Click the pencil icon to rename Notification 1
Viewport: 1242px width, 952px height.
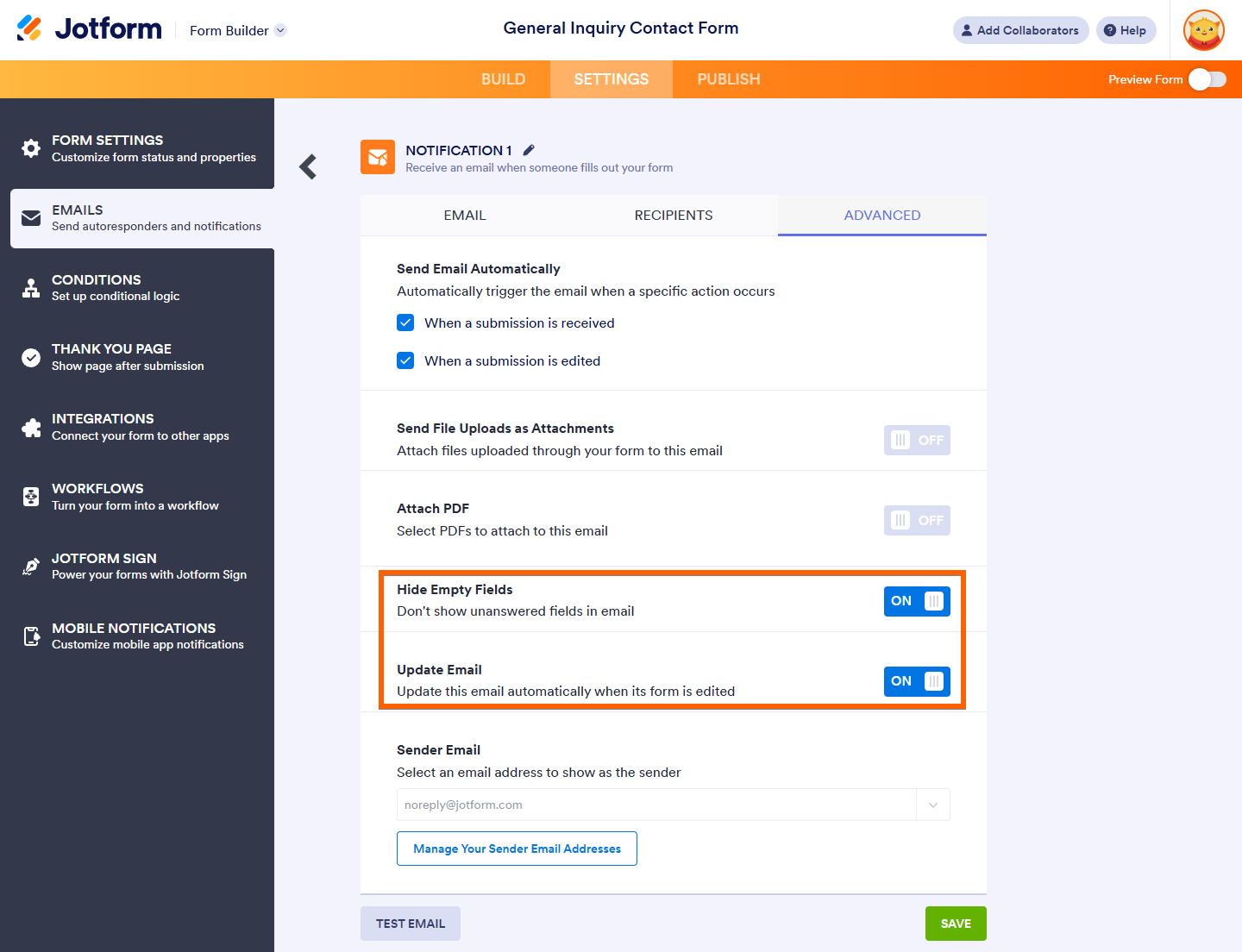(x=529, y=150)
